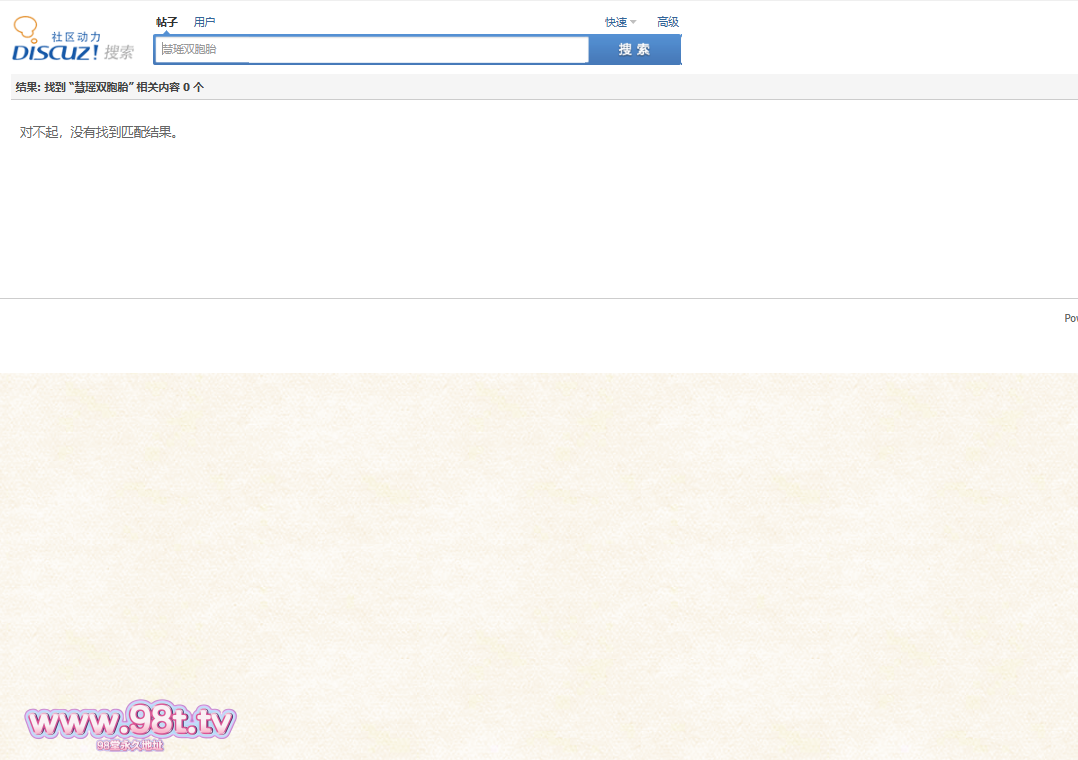Viewport: 1078px width, 760px height.
Task: Click the truncated Powered-by footer text
Action: point(1070,318)
